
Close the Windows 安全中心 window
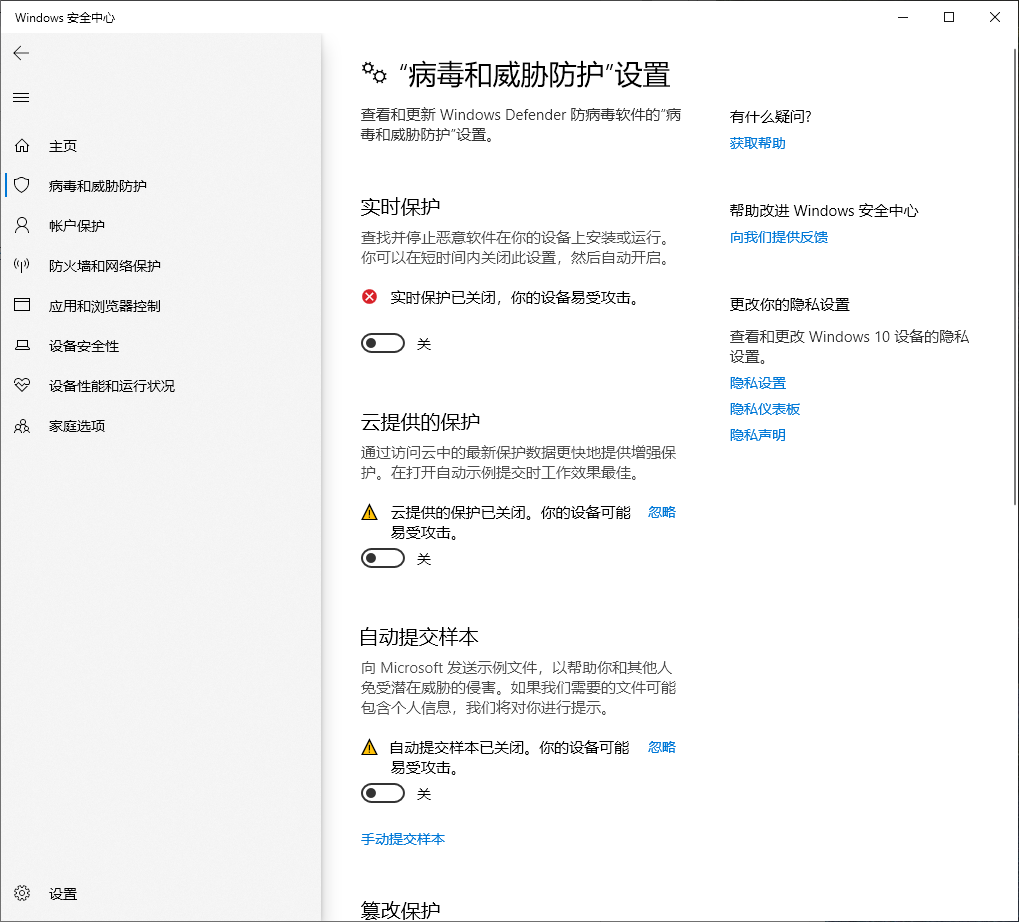tap(995, 18)
